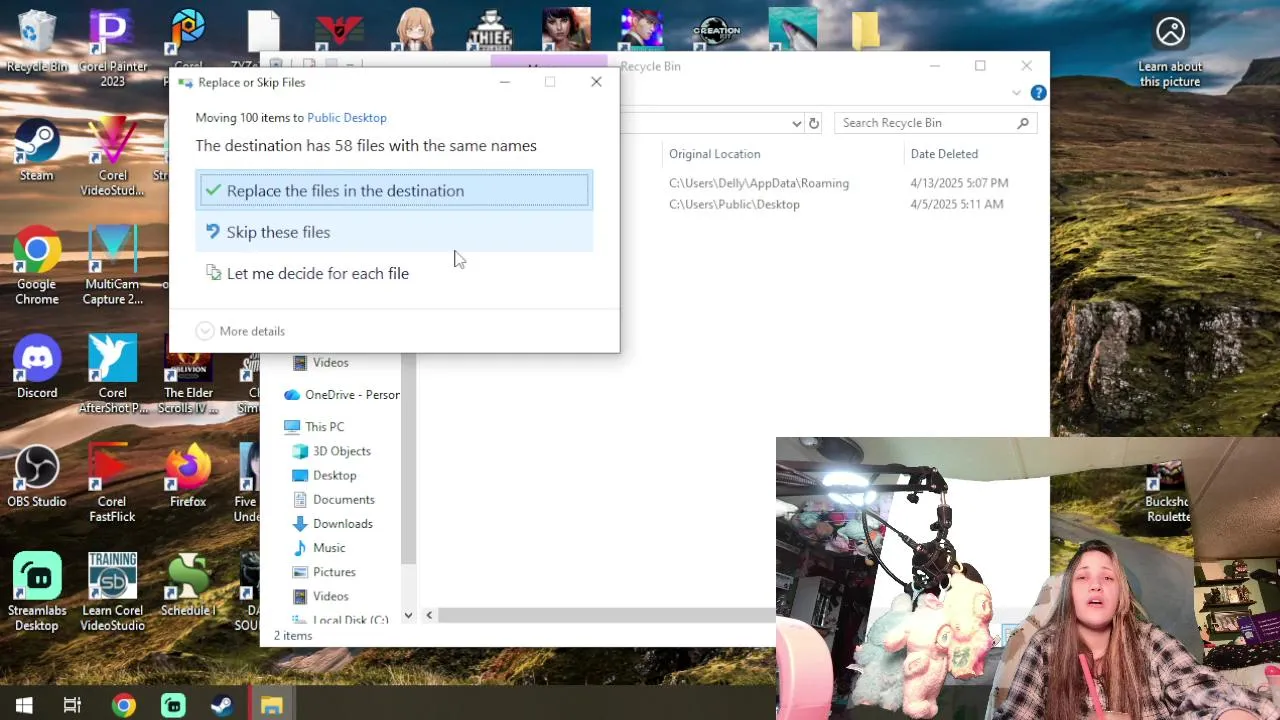The width and height of the screenshot is (1280, 720).
Task: Select the AppData\Roaming location row
Action: [x=759, y=183]
